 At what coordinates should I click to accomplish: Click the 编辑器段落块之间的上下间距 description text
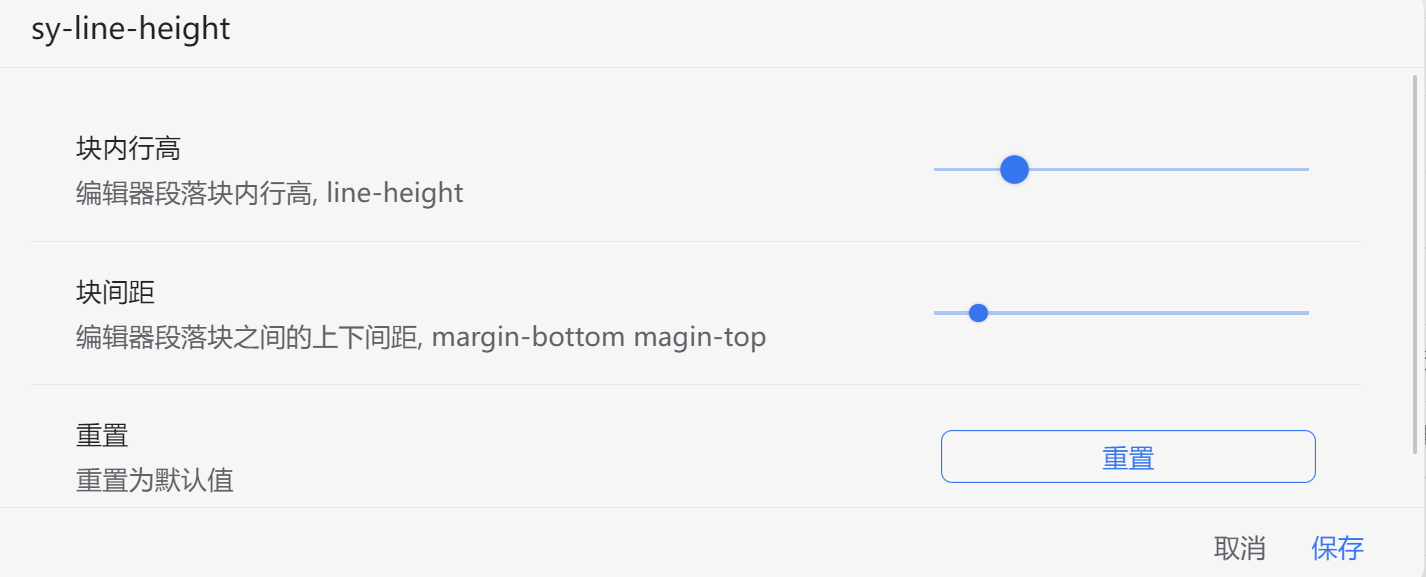tap(247, 337)
